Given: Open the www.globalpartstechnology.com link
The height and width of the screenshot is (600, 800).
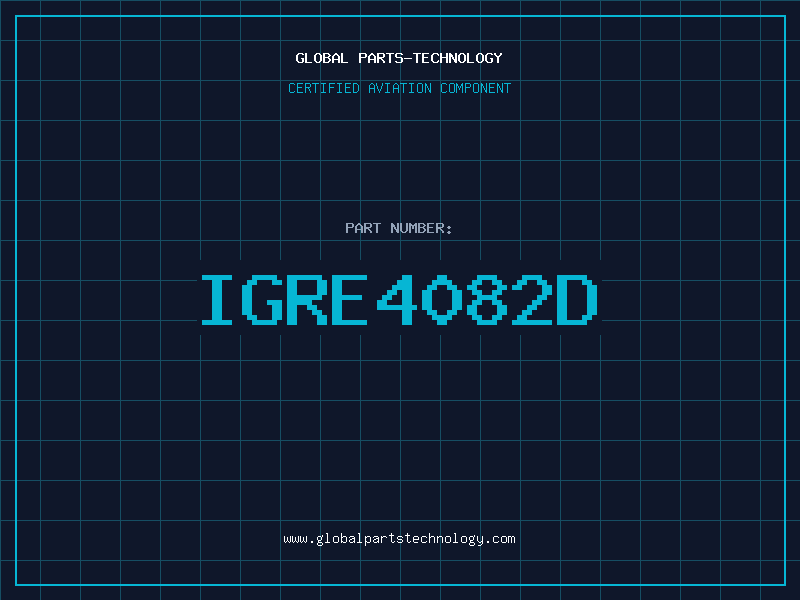Looking at the screenshot, I should point(399,539).
